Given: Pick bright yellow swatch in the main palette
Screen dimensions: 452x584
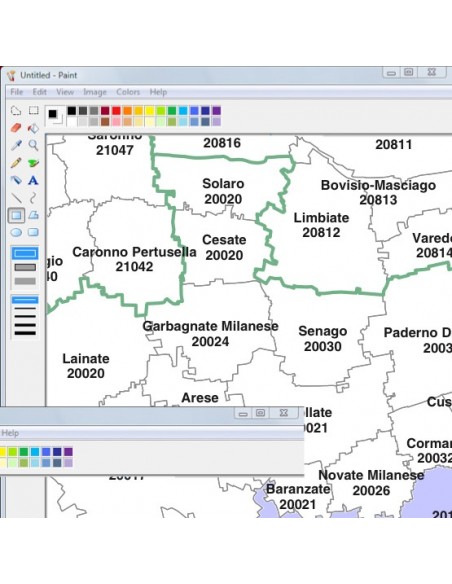Looking at the screenshot, I should pos(150,111).
